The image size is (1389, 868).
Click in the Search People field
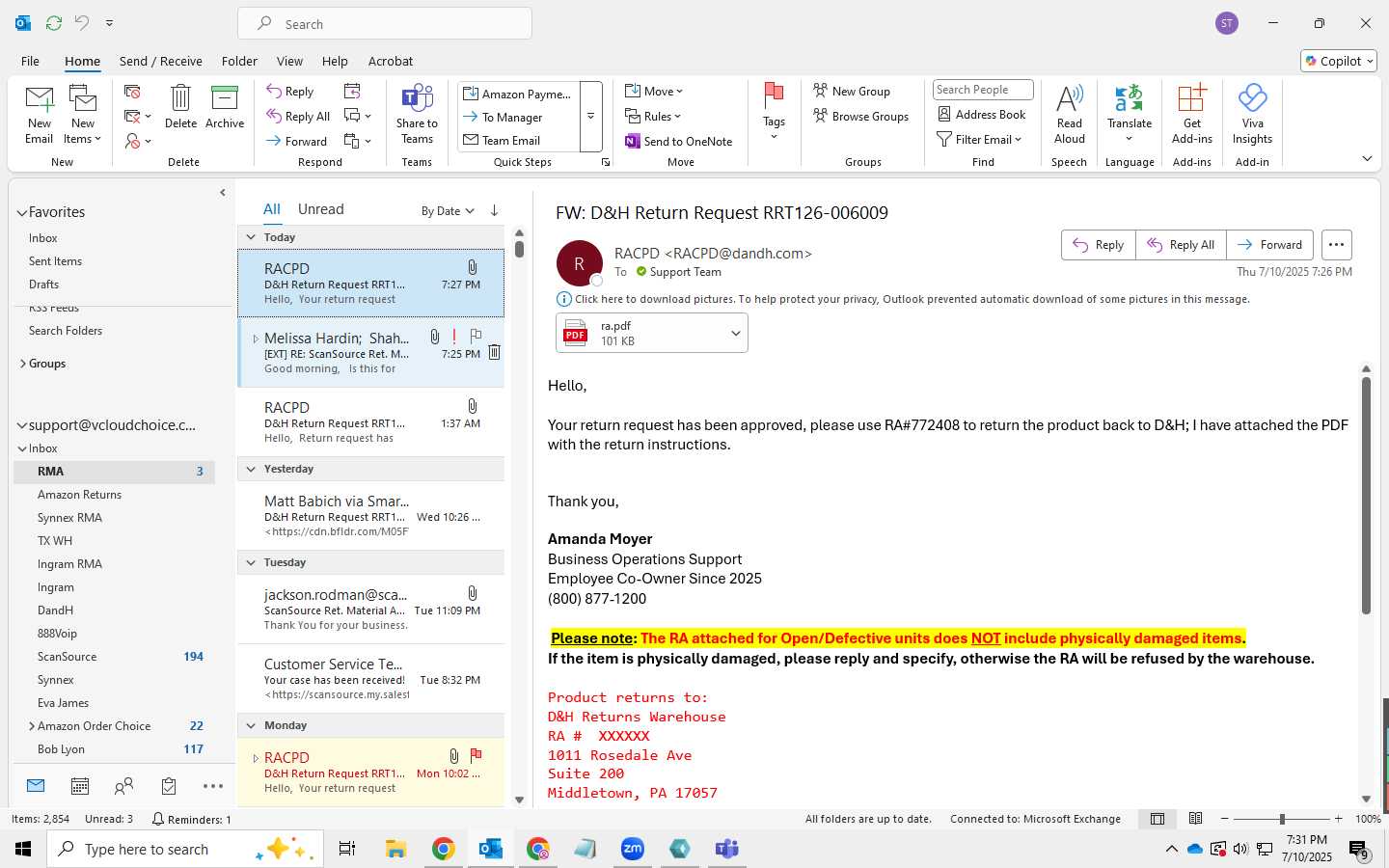click(983, 90)
